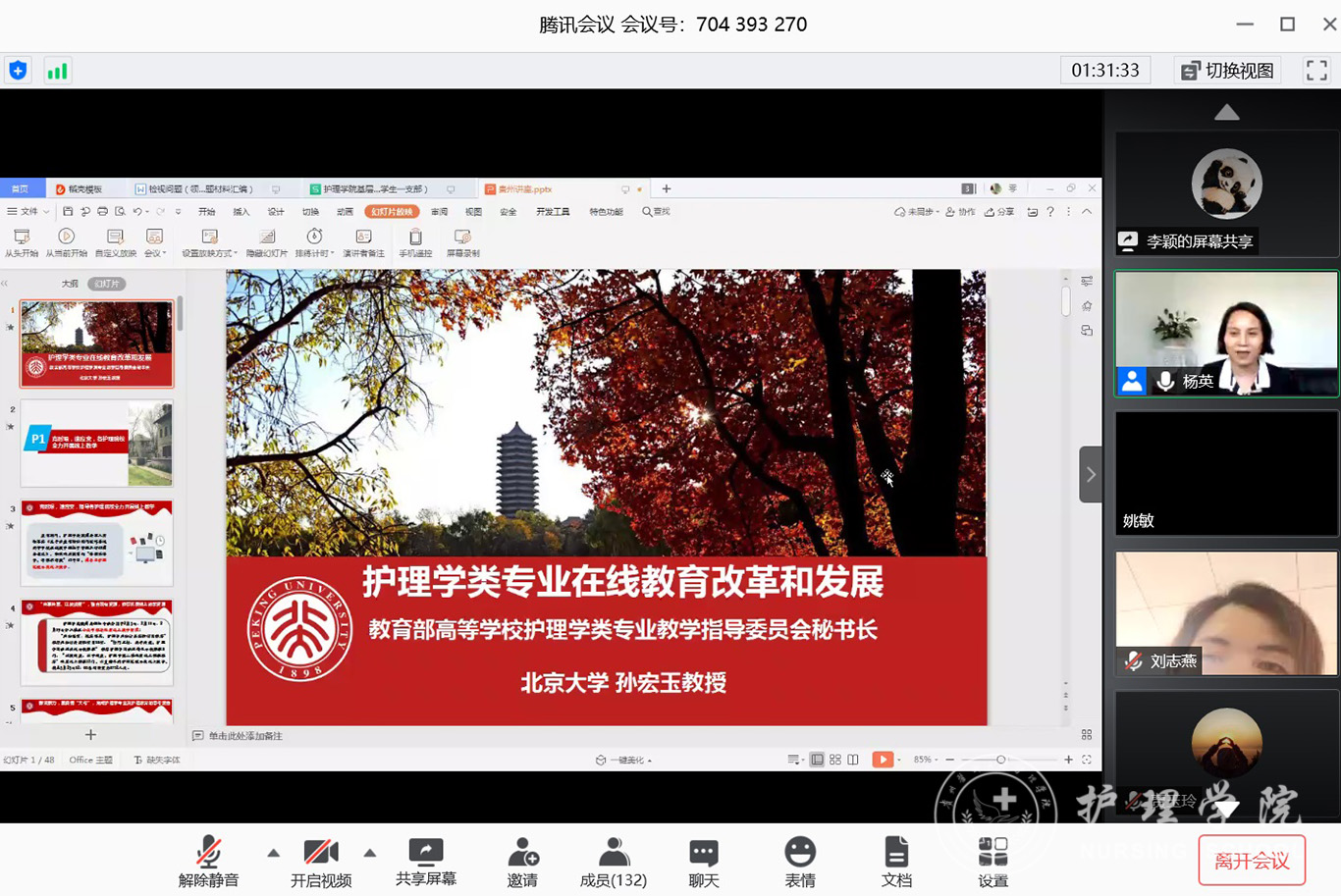Open the Emoji (表情) reactions
This screenshot has height=896, width=1341.
[799, 862]
